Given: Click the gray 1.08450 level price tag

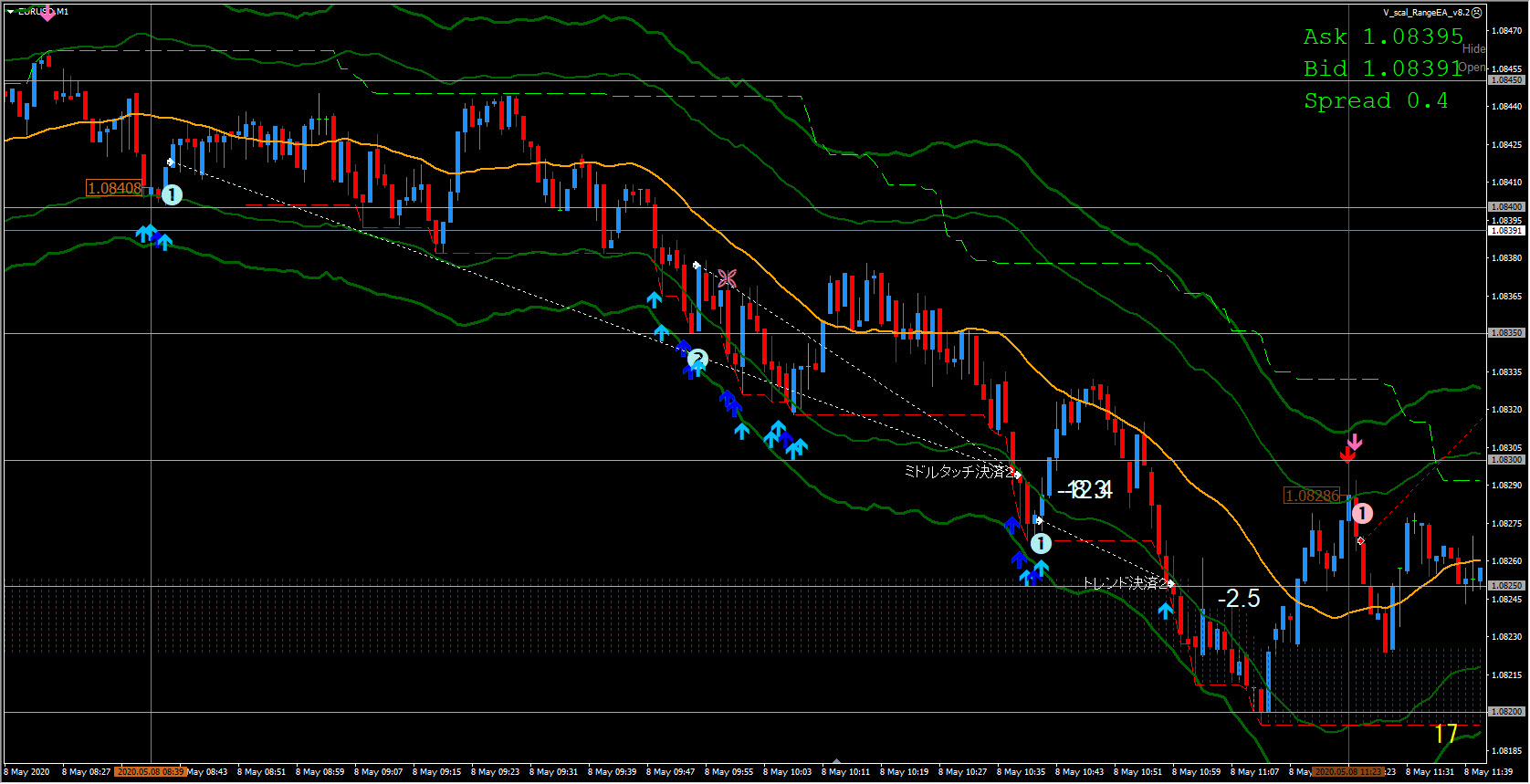Looking at the screenshot, I should tap(1506, 80).
